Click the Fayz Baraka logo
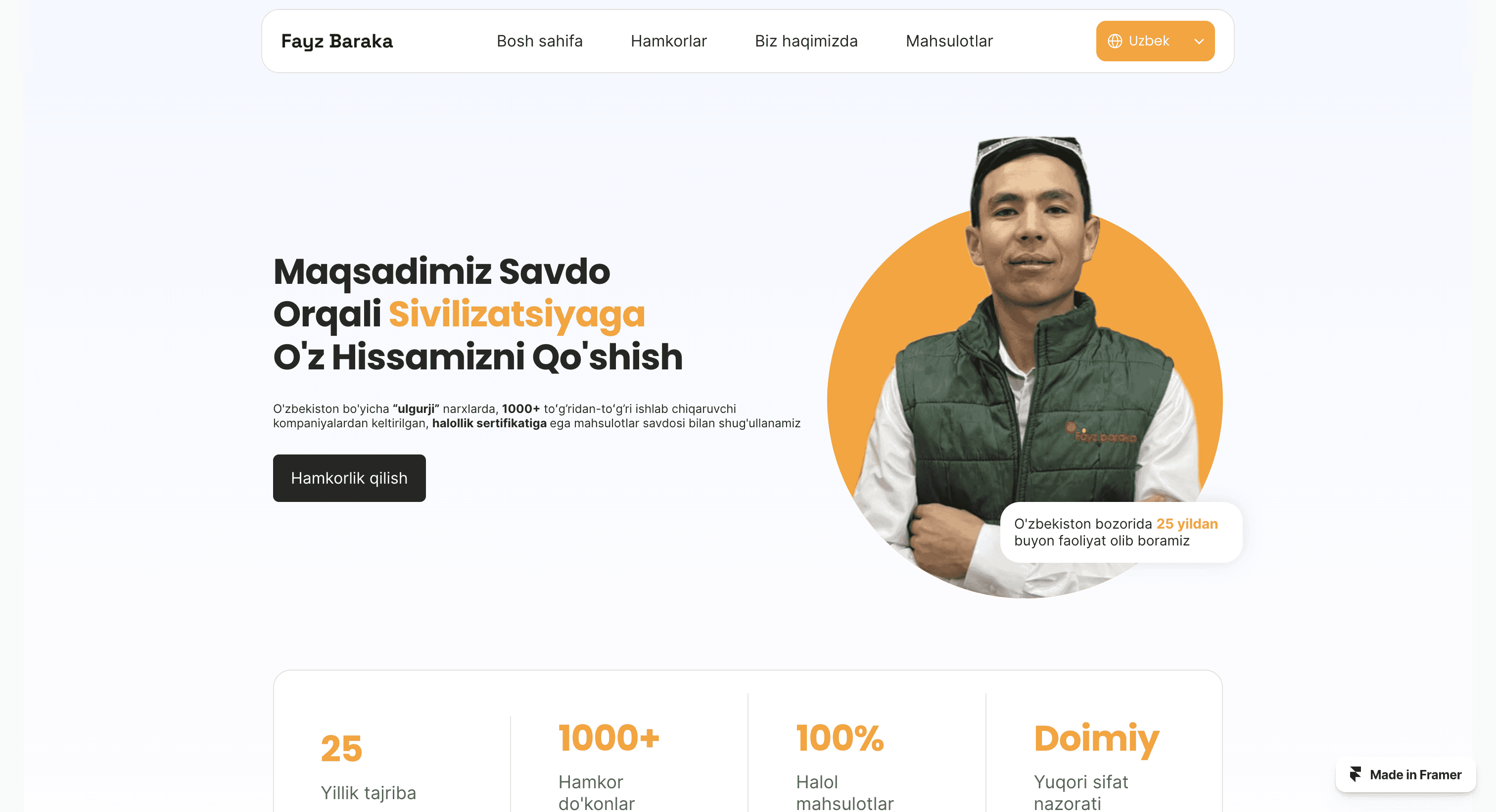This screenshot has width=1496, height=812. click(x=337, y=41)
